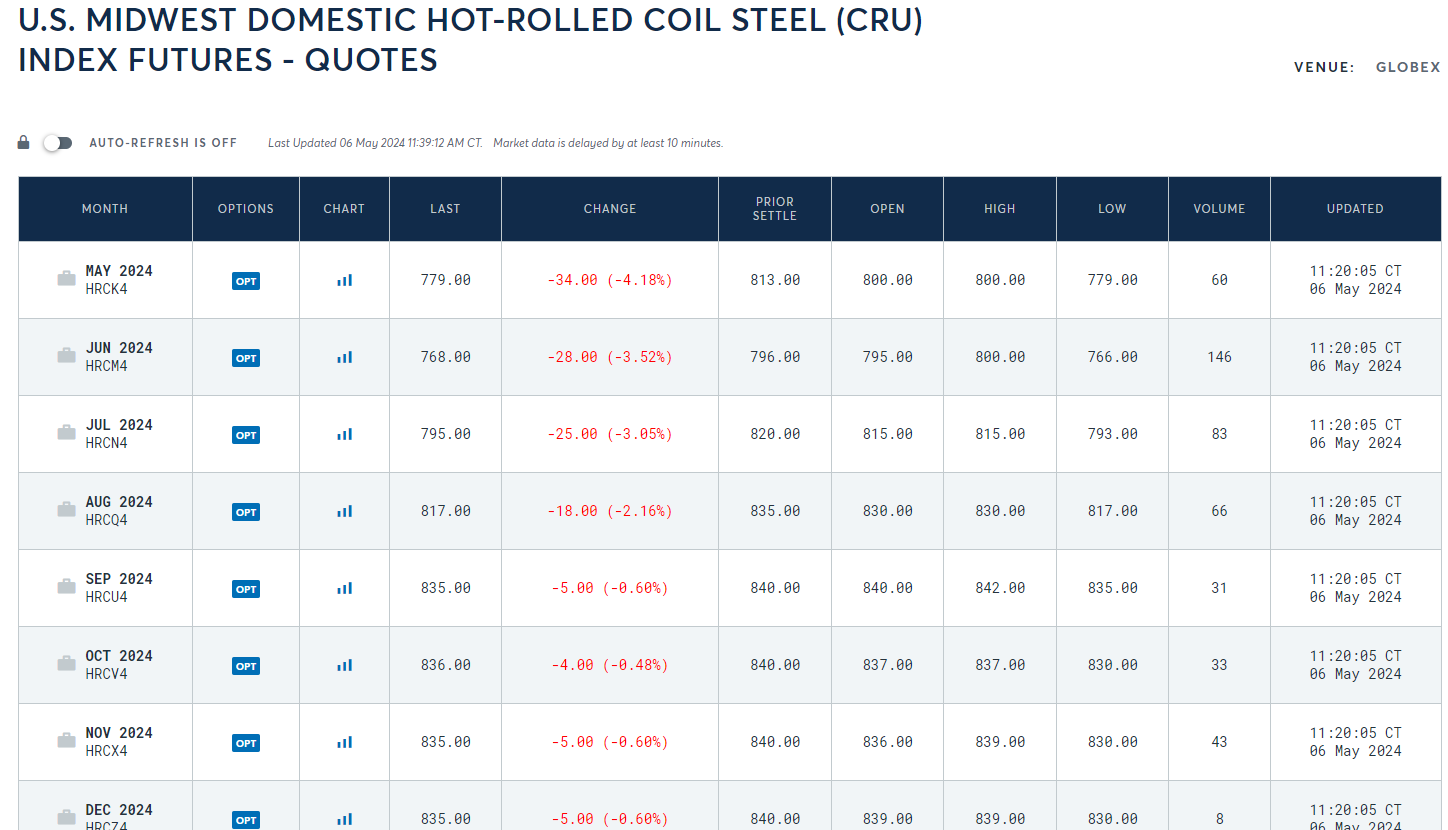The width and height of the screenshot is (1448, 830).
Task: Click the AUG 2024 contract month
Action: click(x=119, y=502)
